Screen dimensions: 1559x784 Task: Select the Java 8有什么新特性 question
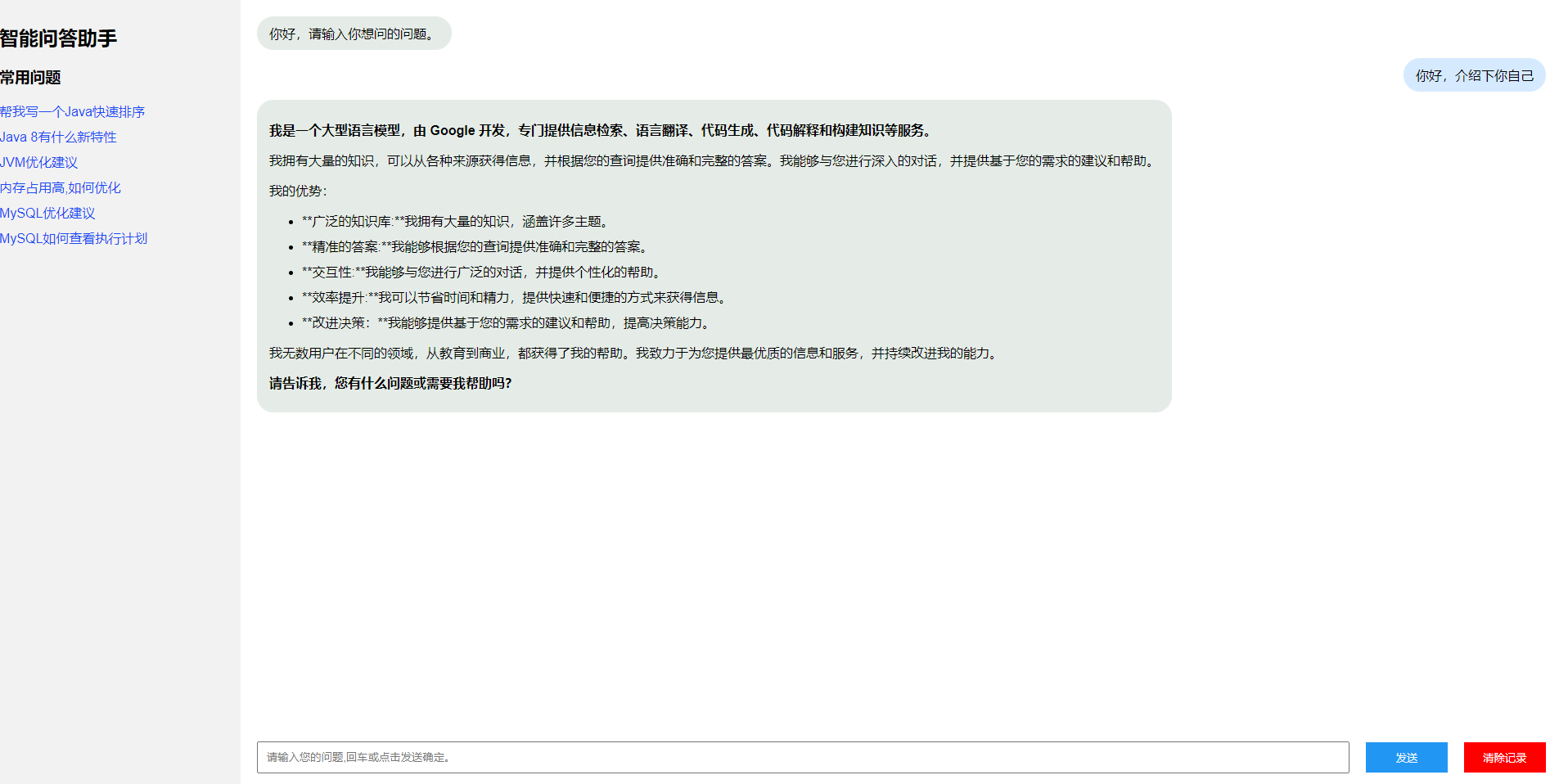point(58,137)
